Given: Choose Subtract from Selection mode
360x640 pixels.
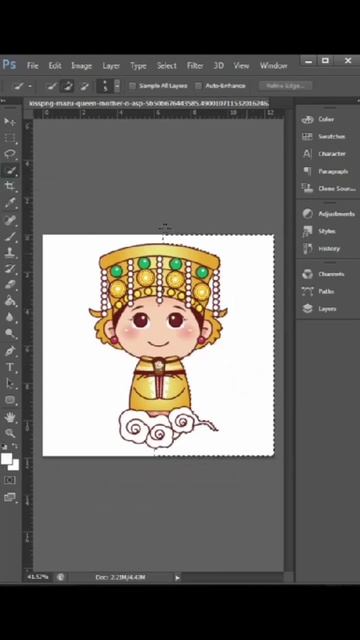Looking at the screenshot, I should click(84, 86).
